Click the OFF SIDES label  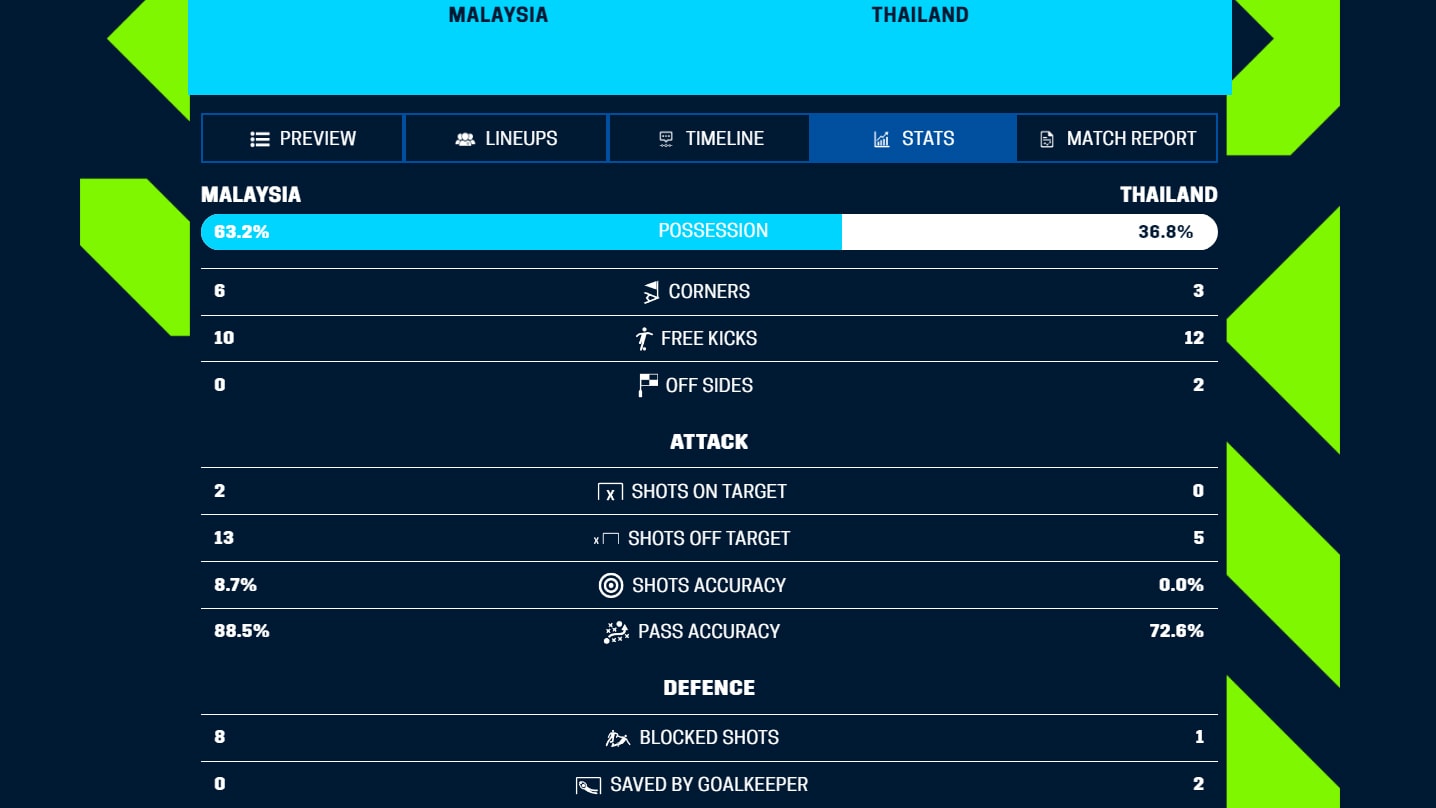pos(709,385)
